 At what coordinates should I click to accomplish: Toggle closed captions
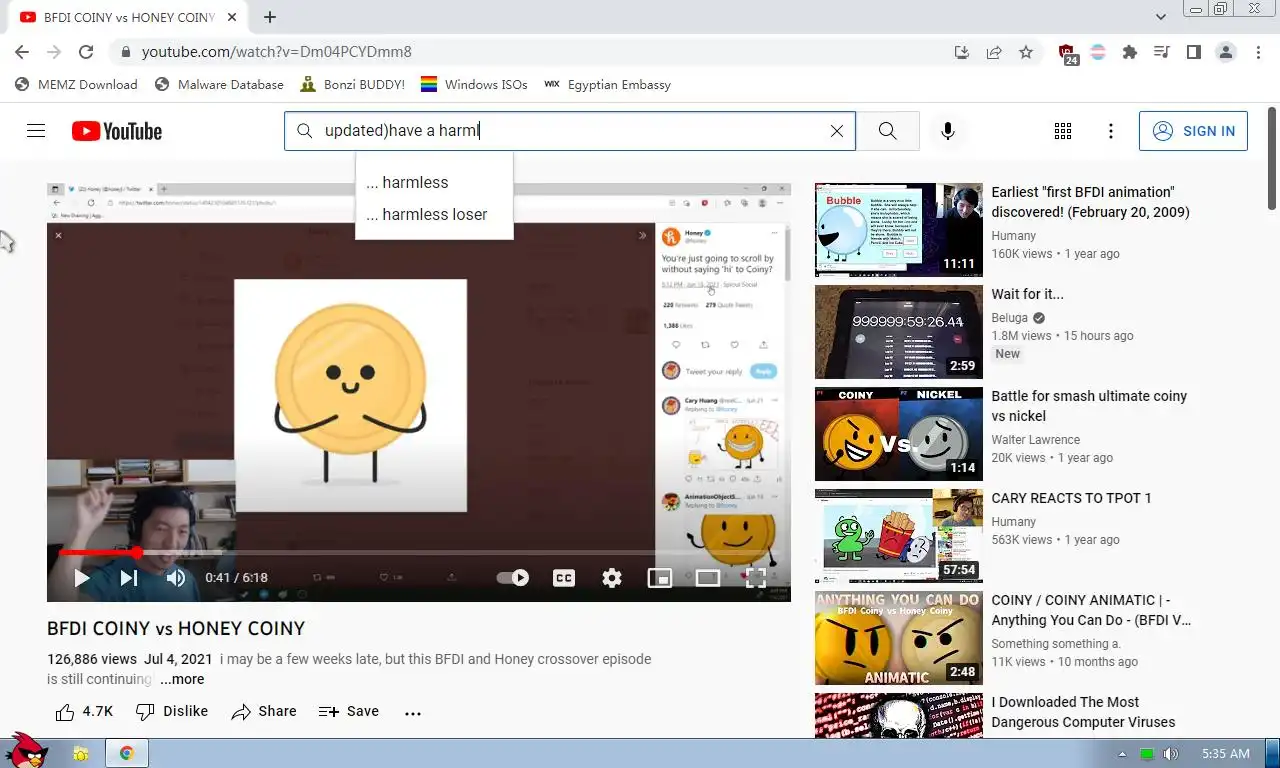[564, 577]
